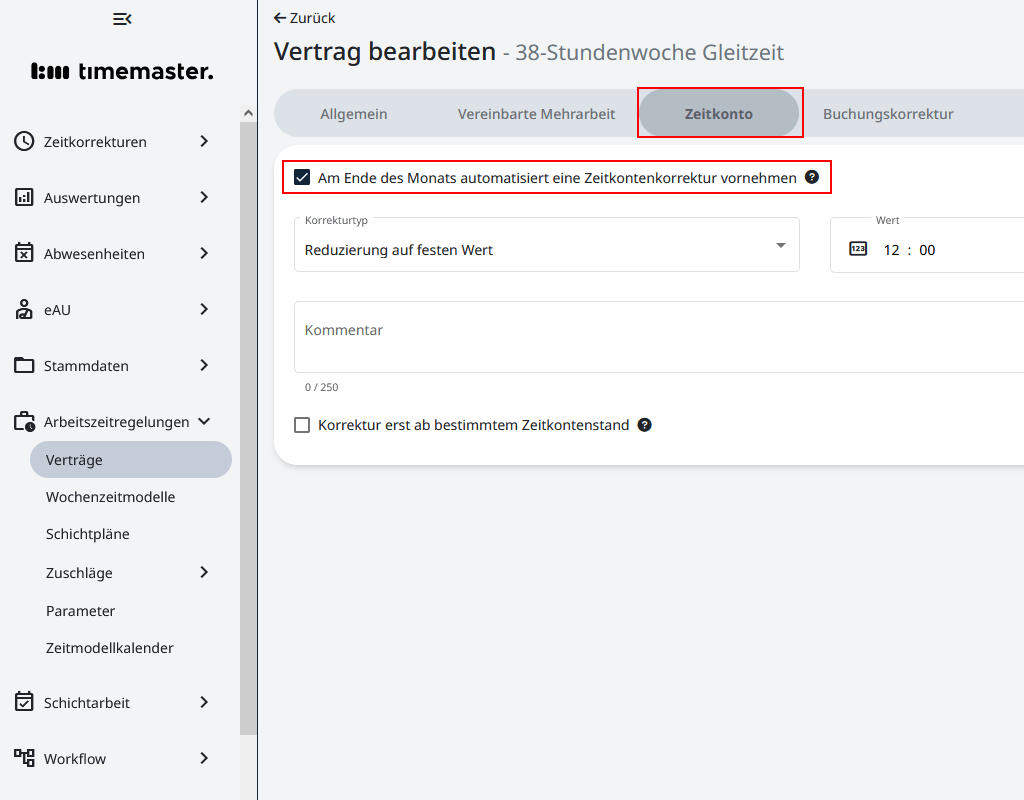Click the Zeitkorrekturen clock icon
Screen dimensions: 1024x800
pos(24,142)
